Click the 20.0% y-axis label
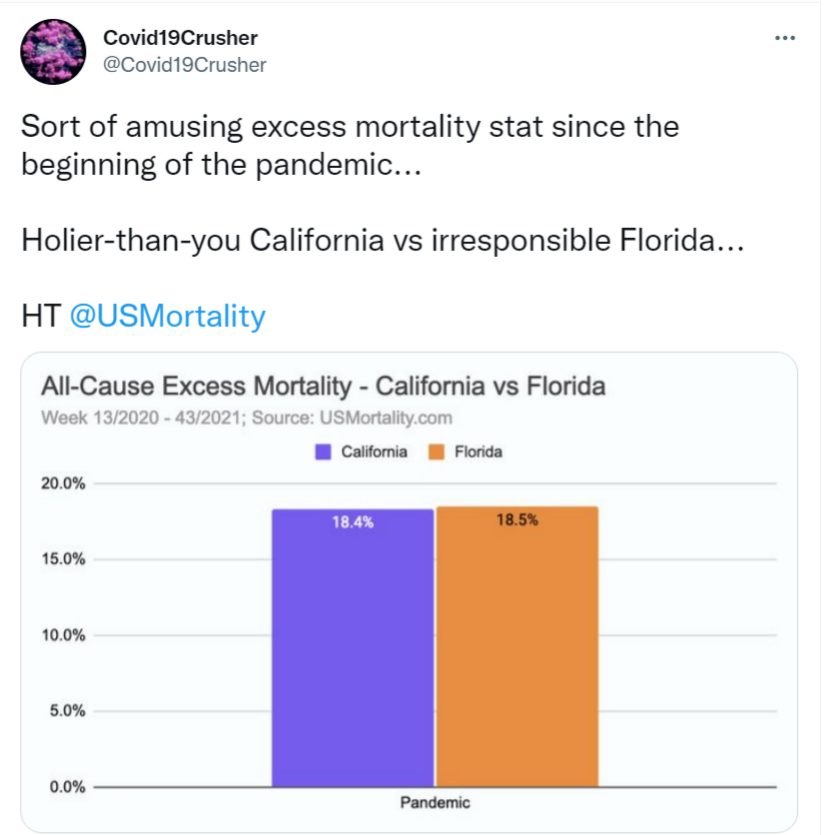836x835 pixels. coord(63,484)
